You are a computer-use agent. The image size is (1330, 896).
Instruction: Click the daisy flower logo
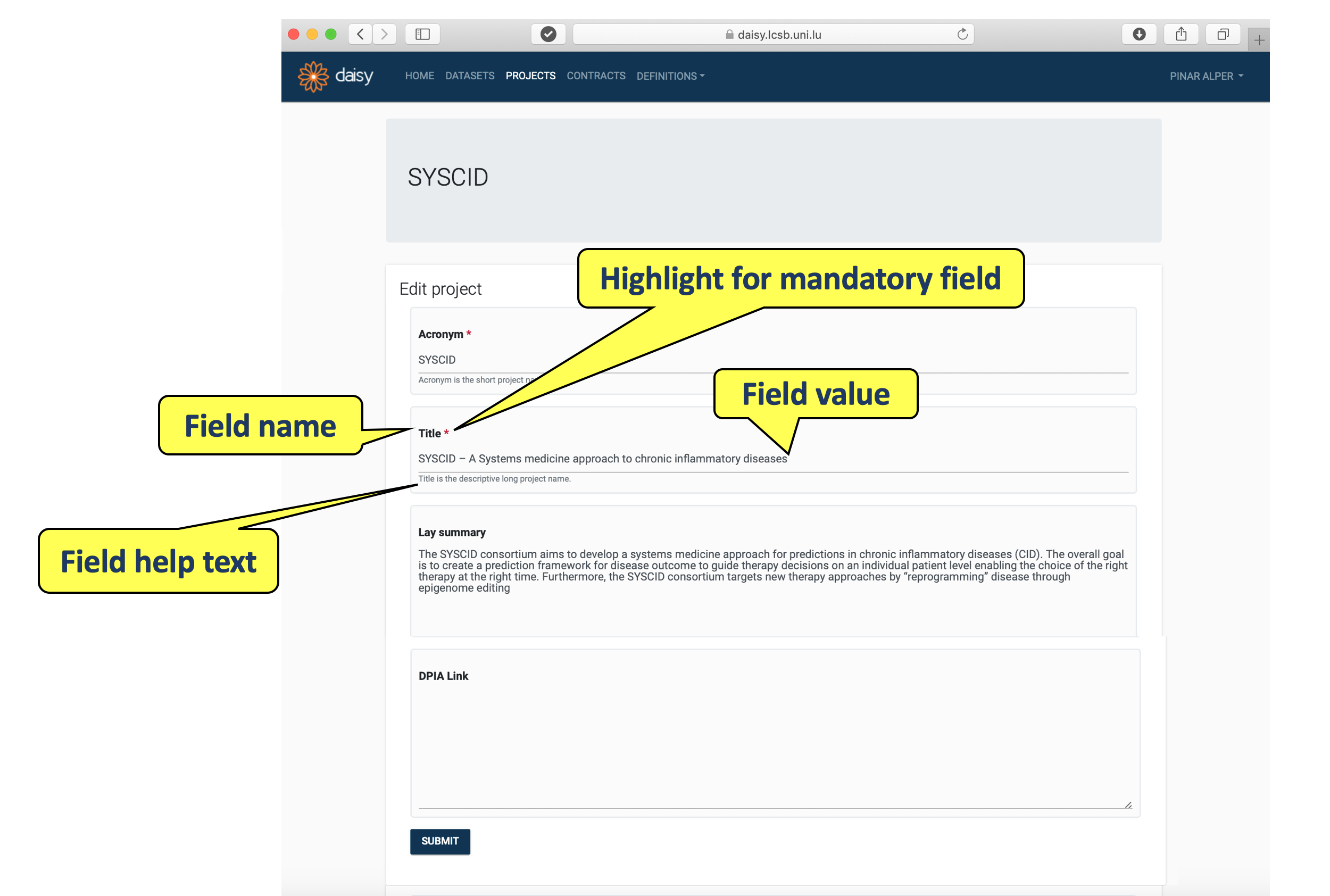[313, 76]
